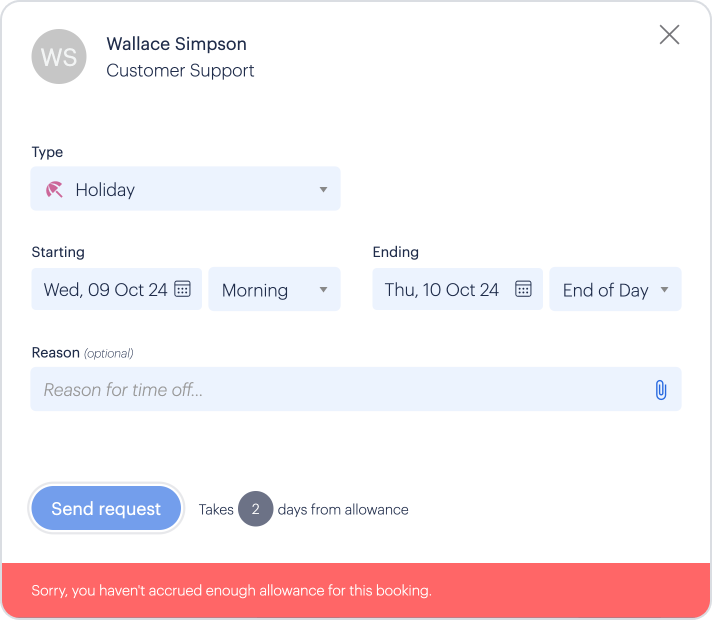Image resolution: width=712 pixels, height=620 pixels.
Task: Click the pink umbrella Holiday icon
Action: (x=55, y=189)
